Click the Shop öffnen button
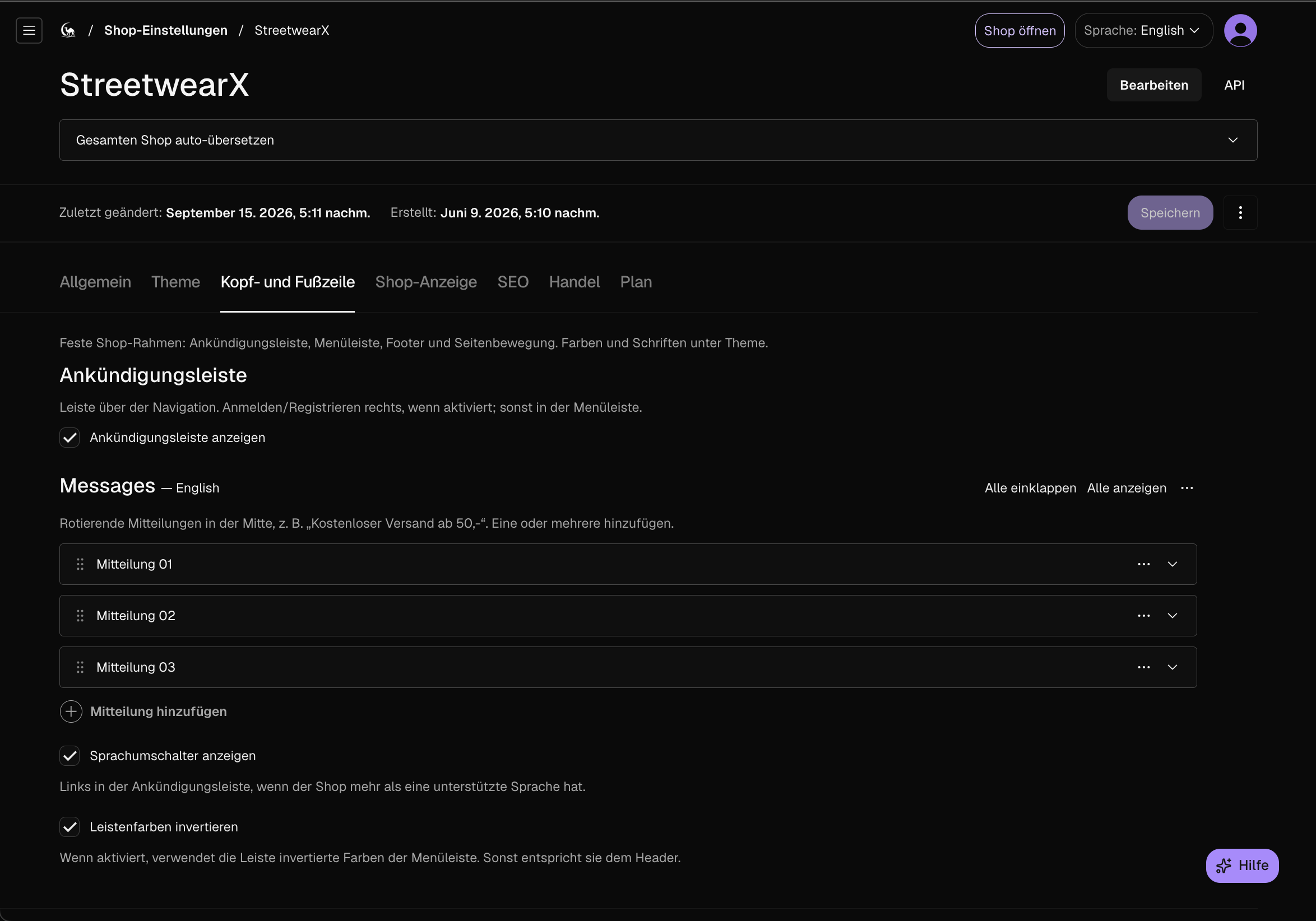 1020,30
